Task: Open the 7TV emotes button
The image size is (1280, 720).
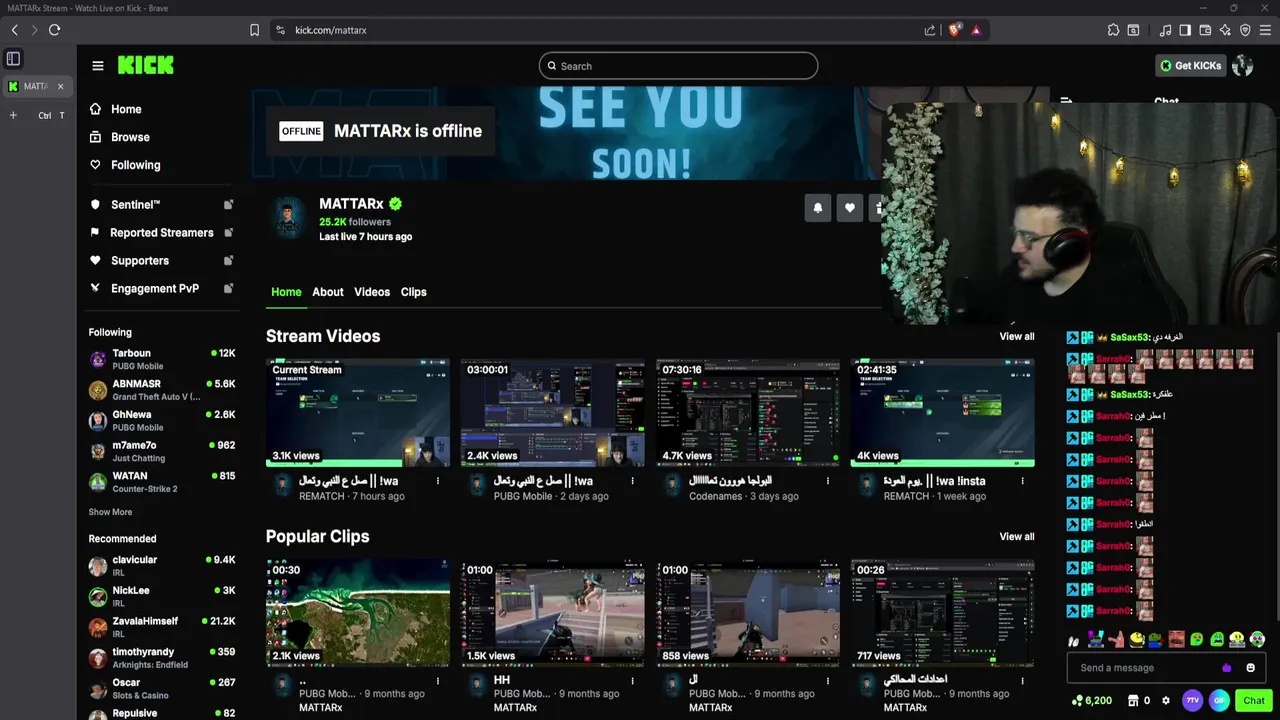Action: (1192, 701)
